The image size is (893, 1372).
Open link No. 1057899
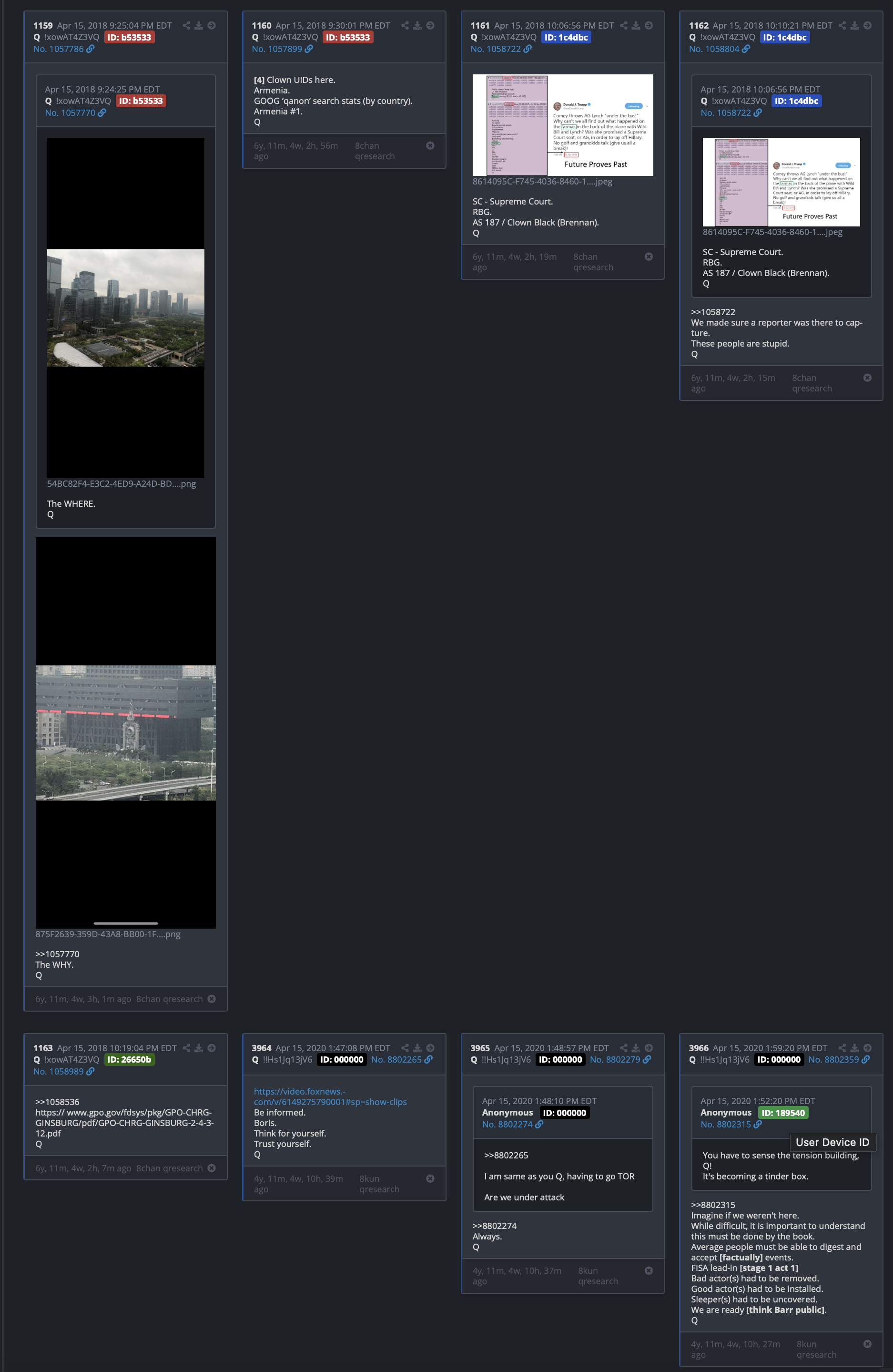[282, 49]
